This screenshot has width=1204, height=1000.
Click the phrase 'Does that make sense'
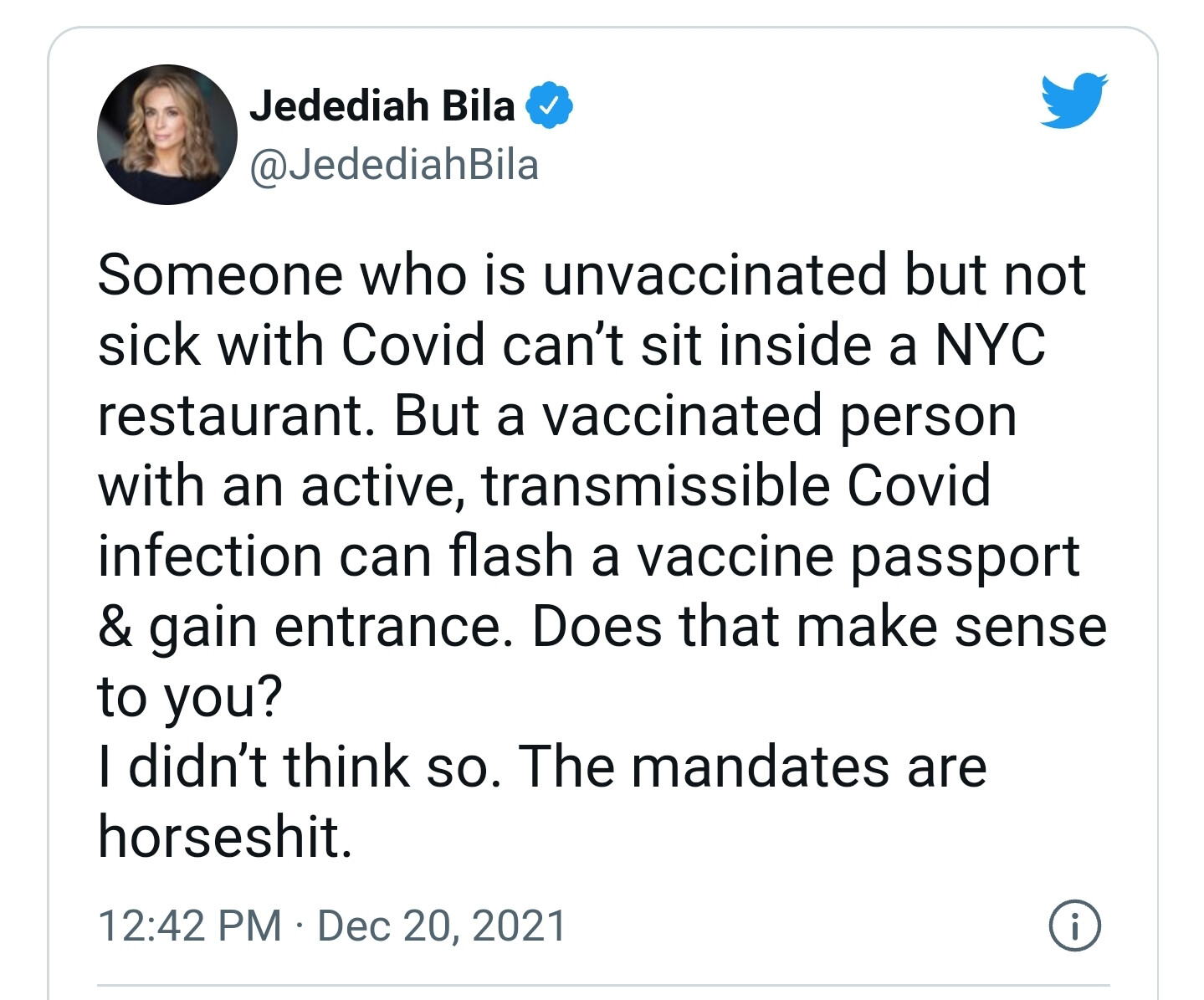tap(819, 626)
